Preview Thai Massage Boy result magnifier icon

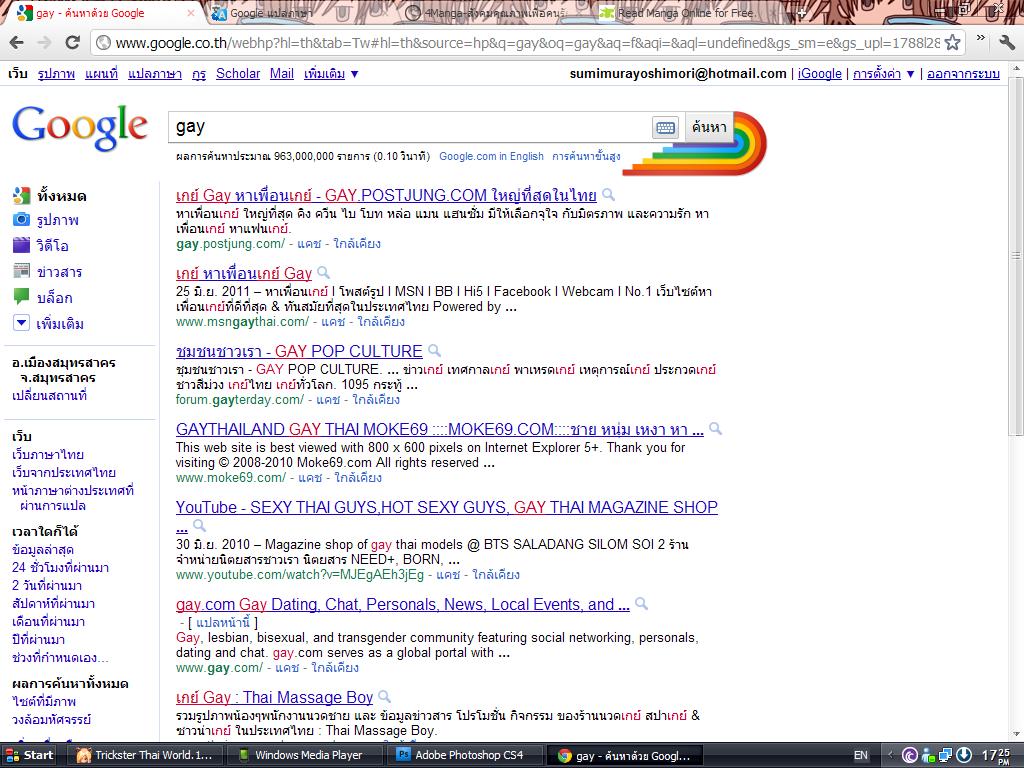click(385, 696)
